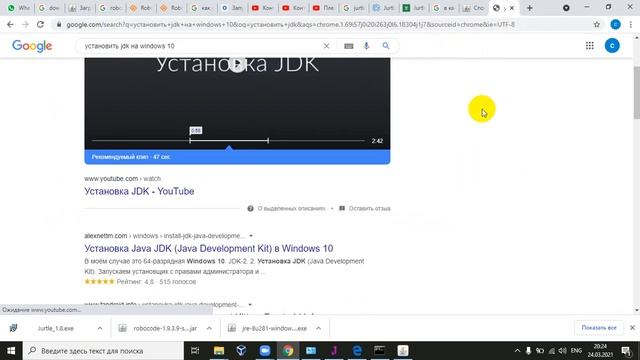The height and width of the screenshot is (360, 640).
Task: Click the video clip end marker
Action: pos(268,140)
